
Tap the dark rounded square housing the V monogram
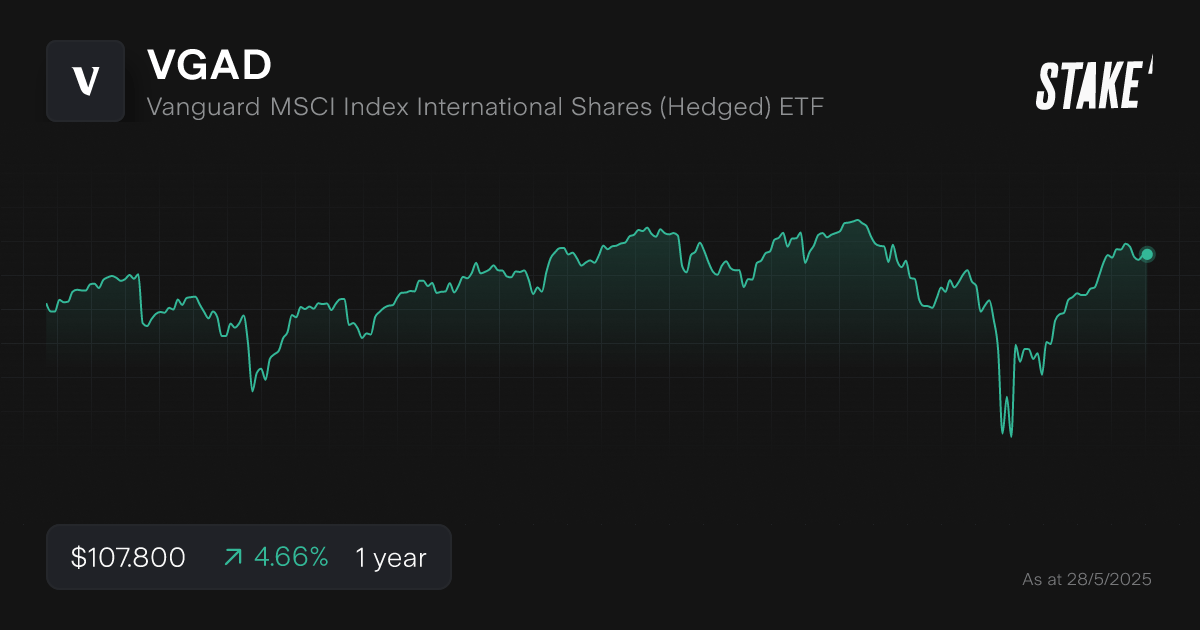85,82
